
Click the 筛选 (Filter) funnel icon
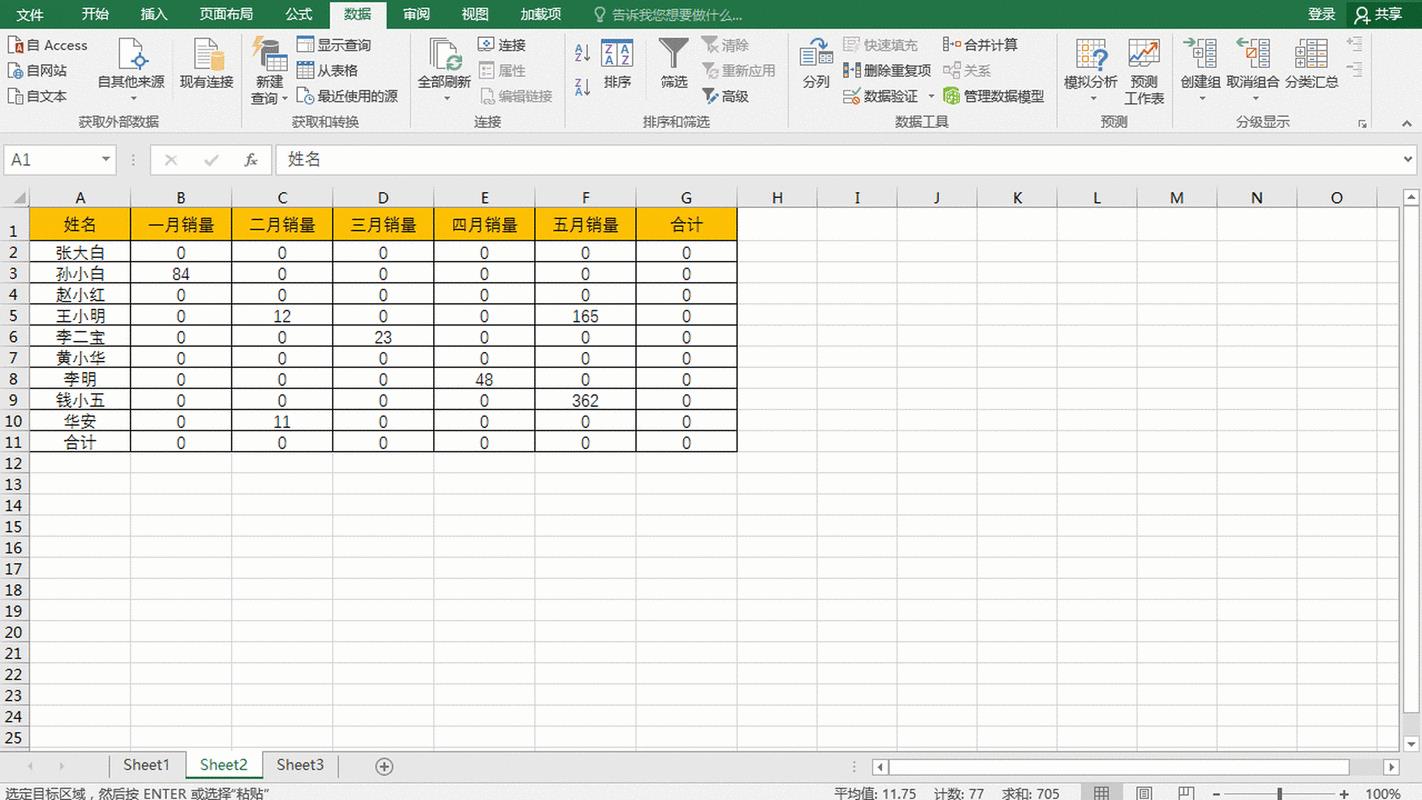pos(673,57)
